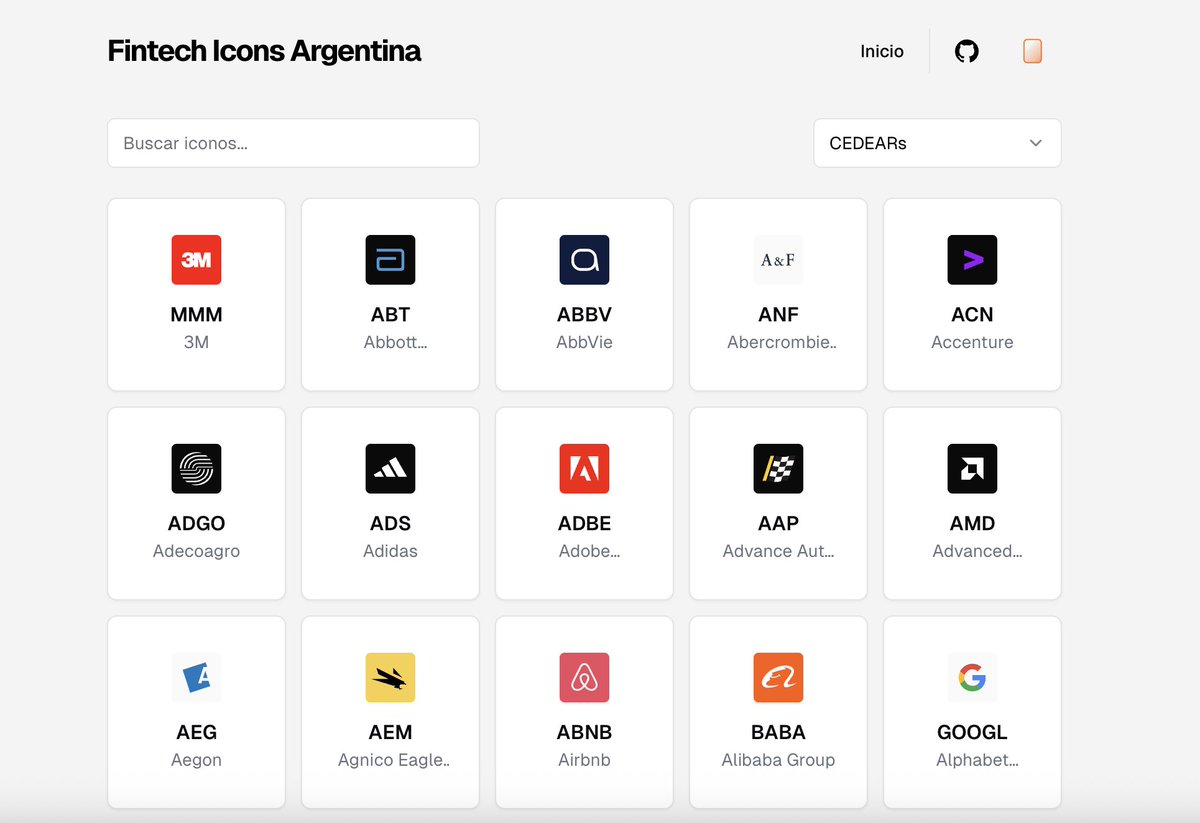Click the ABT ticker label

point(390,315)
